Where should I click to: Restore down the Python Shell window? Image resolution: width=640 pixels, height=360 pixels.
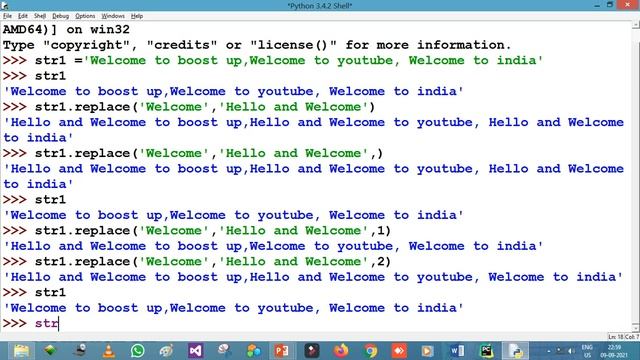(609, 5)
